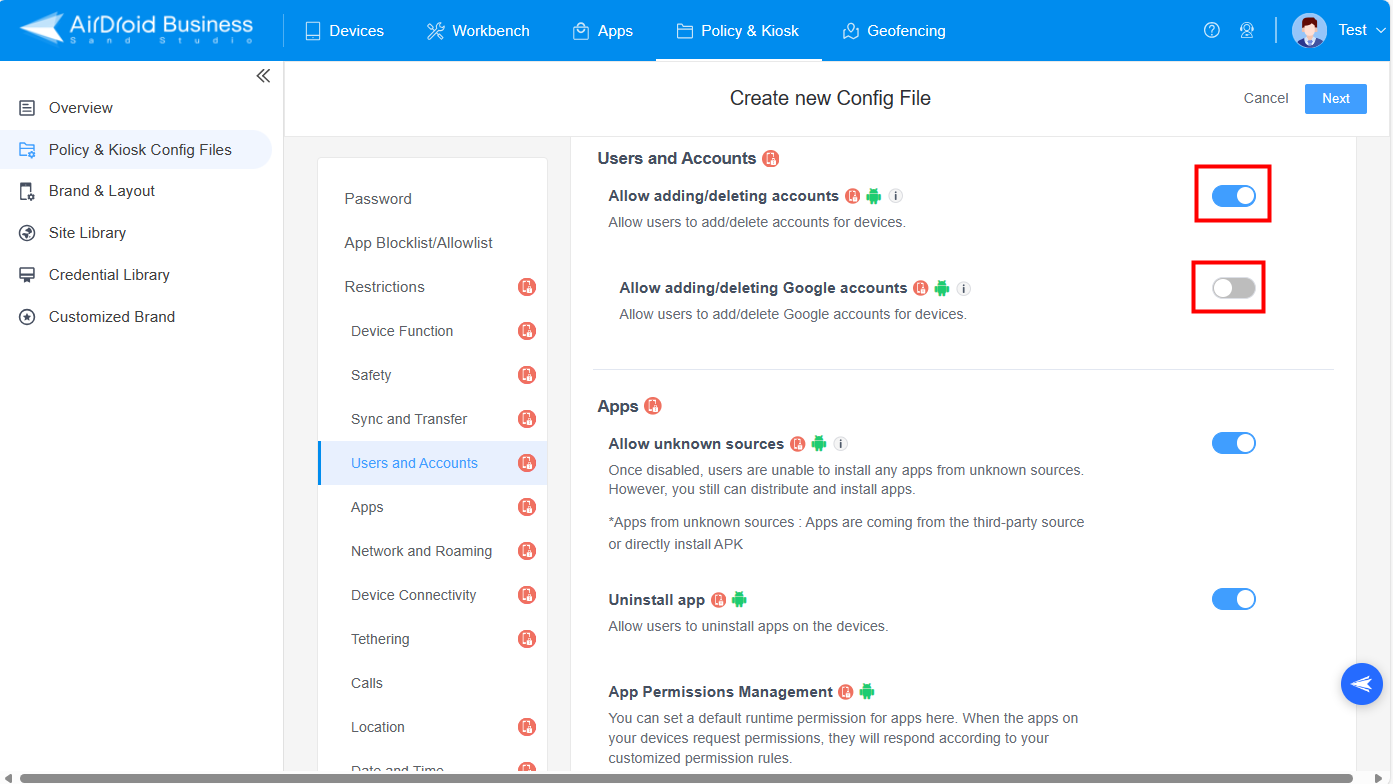Select Policy & Kiosk Config Files
Image resolution: width=1393 pixels, height=784 pixels.
click(136, 150)
